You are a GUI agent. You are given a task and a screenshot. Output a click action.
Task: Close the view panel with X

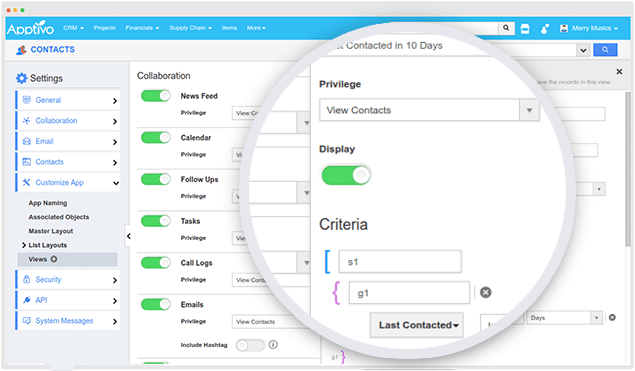pos(619,72)
